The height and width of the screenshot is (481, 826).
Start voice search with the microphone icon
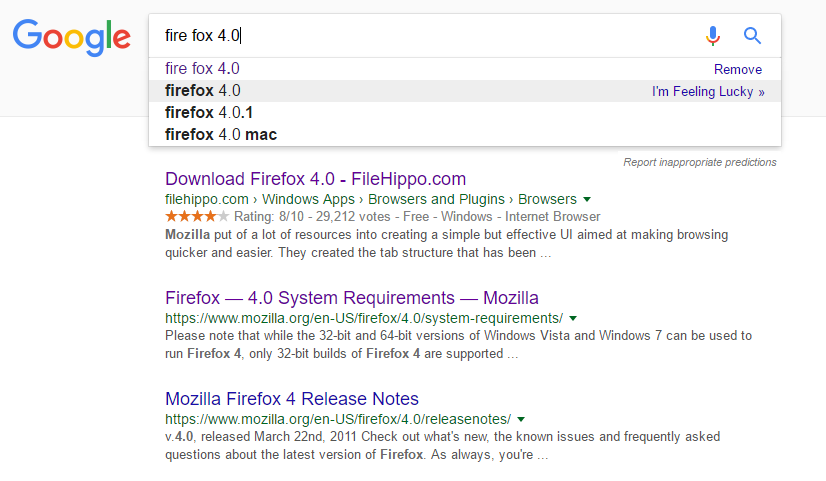click(712, 36)
